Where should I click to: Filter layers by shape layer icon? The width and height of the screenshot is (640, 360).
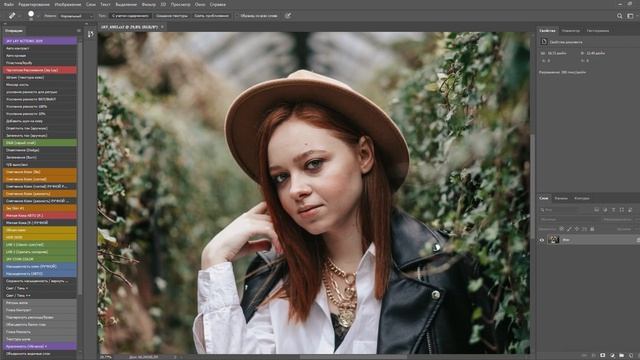622,210
